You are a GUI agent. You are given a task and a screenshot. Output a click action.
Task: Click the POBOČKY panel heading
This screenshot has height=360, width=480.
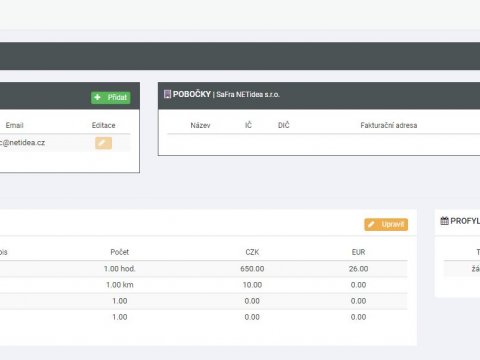[192, 94]
